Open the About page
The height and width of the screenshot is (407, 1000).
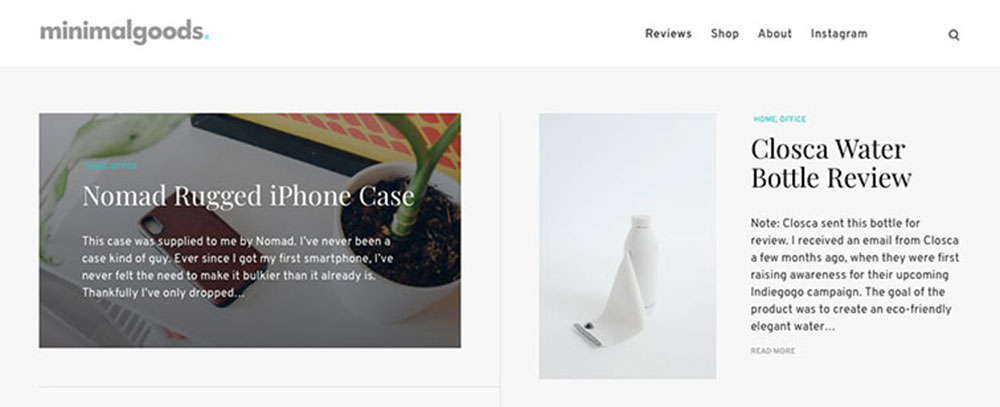(775, 34)
